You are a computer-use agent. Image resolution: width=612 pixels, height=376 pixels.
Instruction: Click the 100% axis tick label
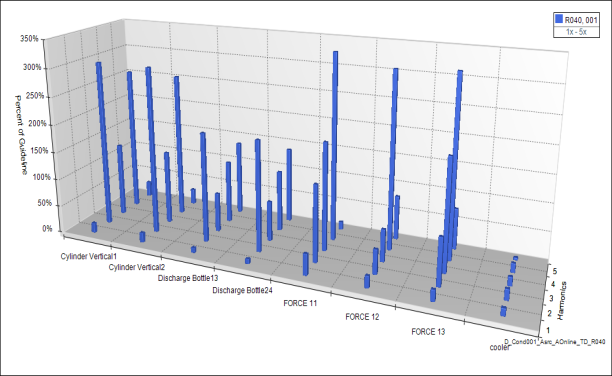(x=42, y=178)
